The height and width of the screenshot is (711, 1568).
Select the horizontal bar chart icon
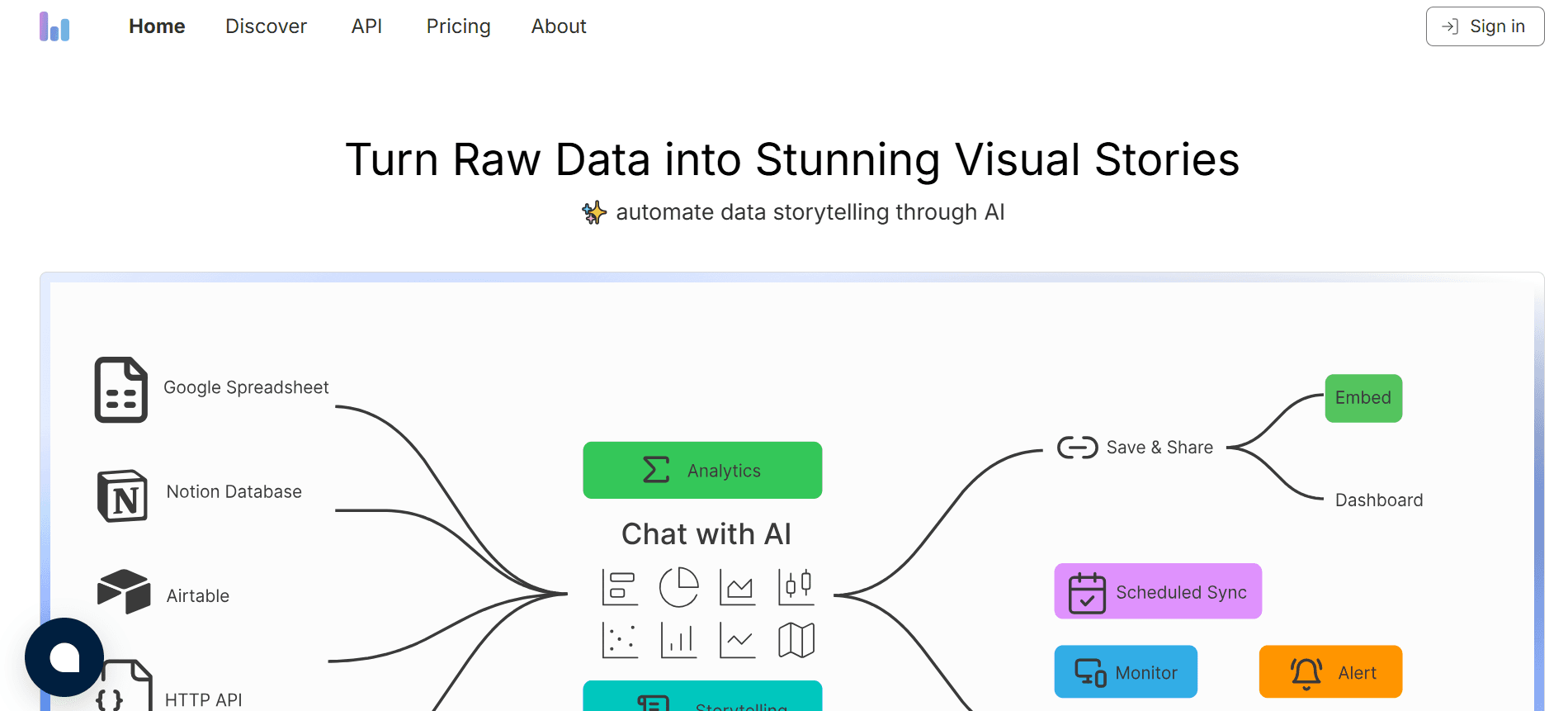point(620,586)
